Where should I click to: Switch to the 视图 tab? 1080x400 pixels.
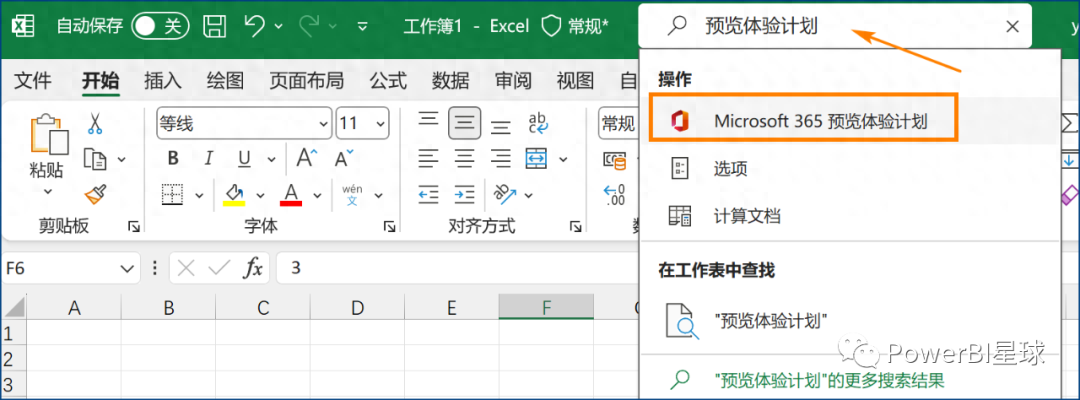(575, 81)
